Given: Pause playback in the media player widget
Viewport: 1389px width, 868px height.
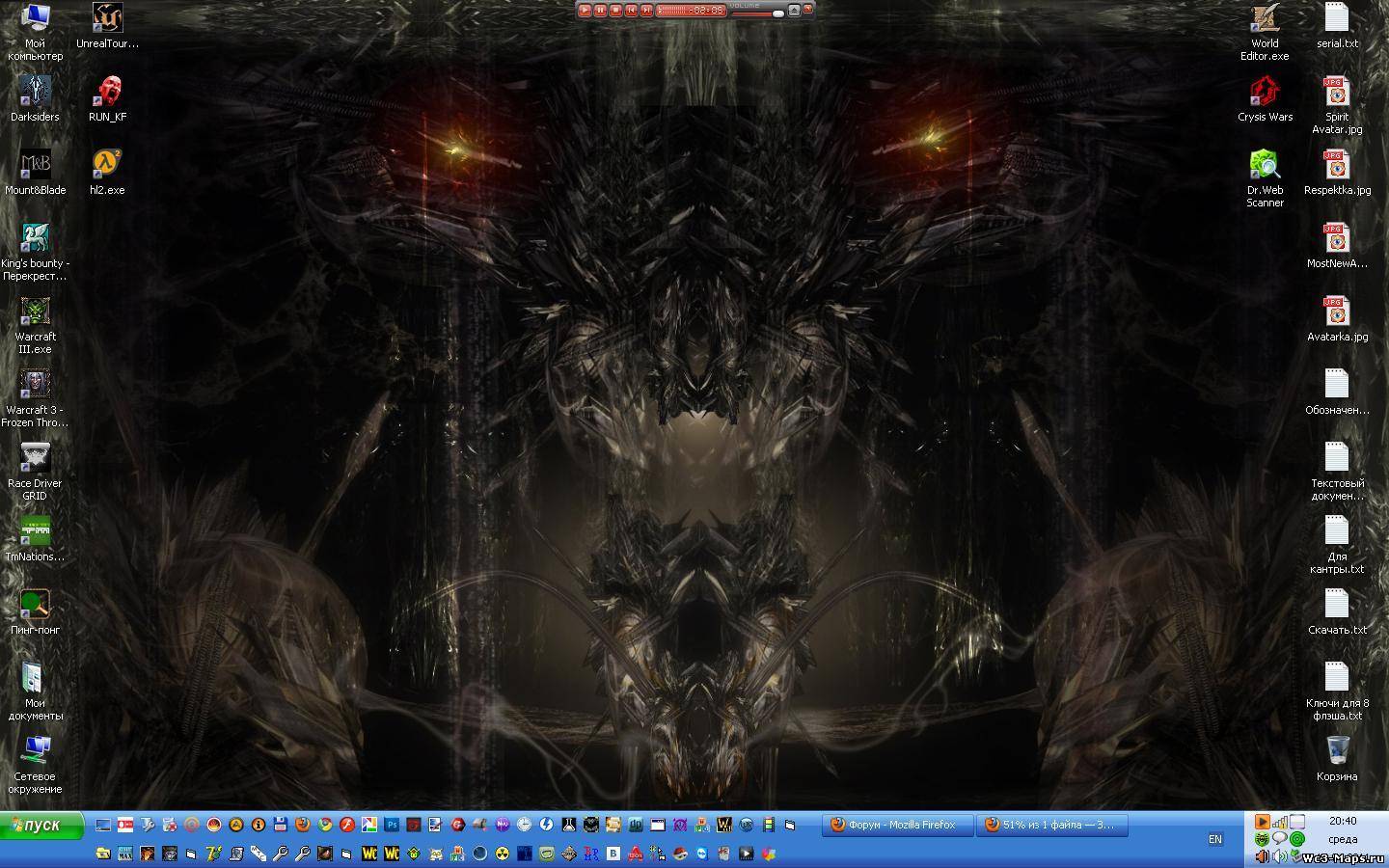Looking at the screenshot, I should 600,11.
